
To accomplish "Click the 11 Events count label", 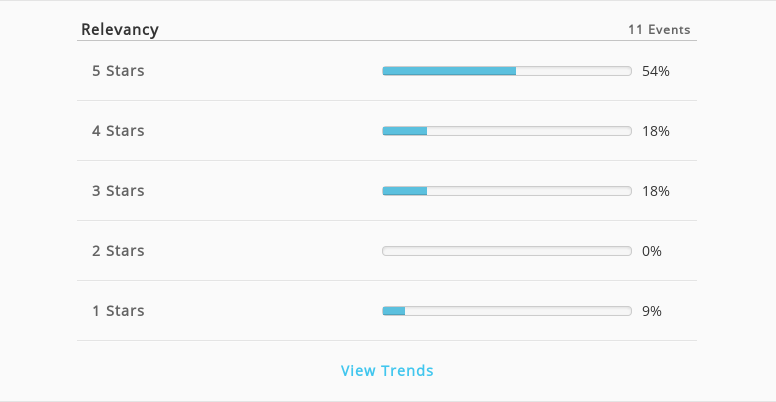I will pos(659,30).
